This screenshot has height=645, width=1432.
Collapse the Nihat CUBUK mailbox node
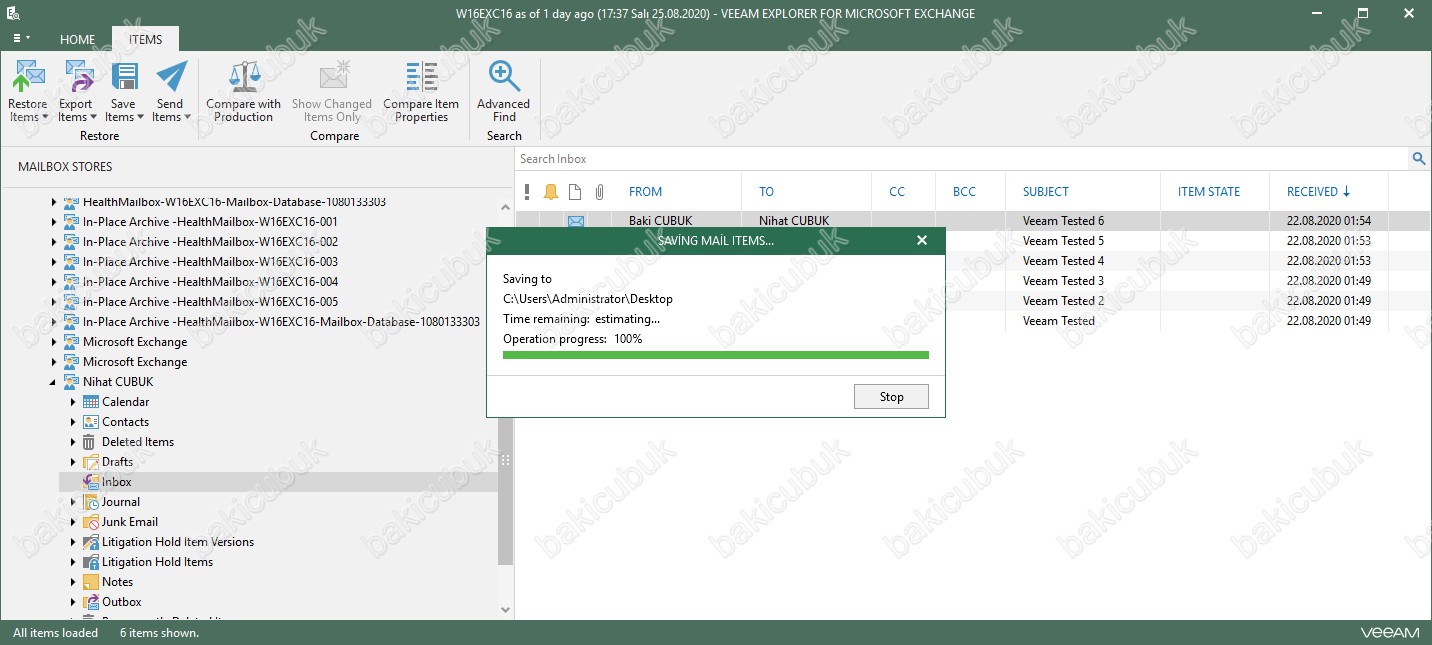click(x=53, y=382)
